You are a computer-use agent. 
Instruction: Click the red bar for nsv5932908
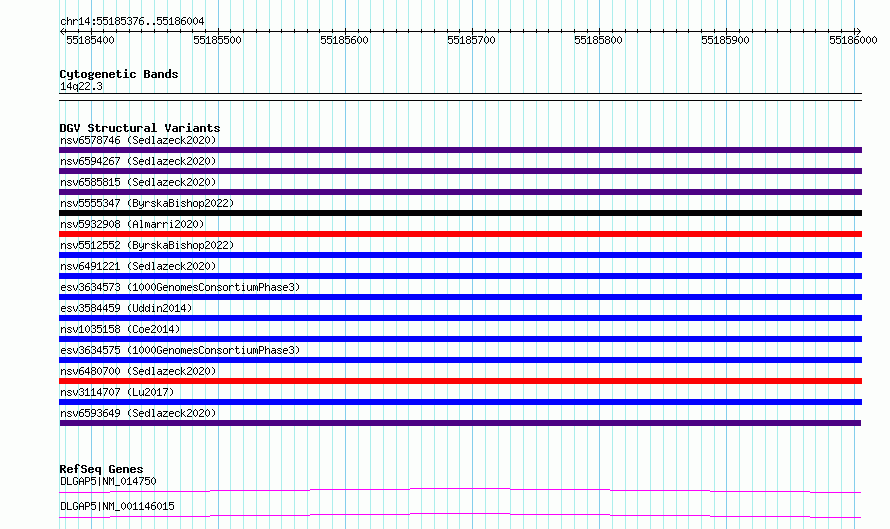(x=460, y=234)
